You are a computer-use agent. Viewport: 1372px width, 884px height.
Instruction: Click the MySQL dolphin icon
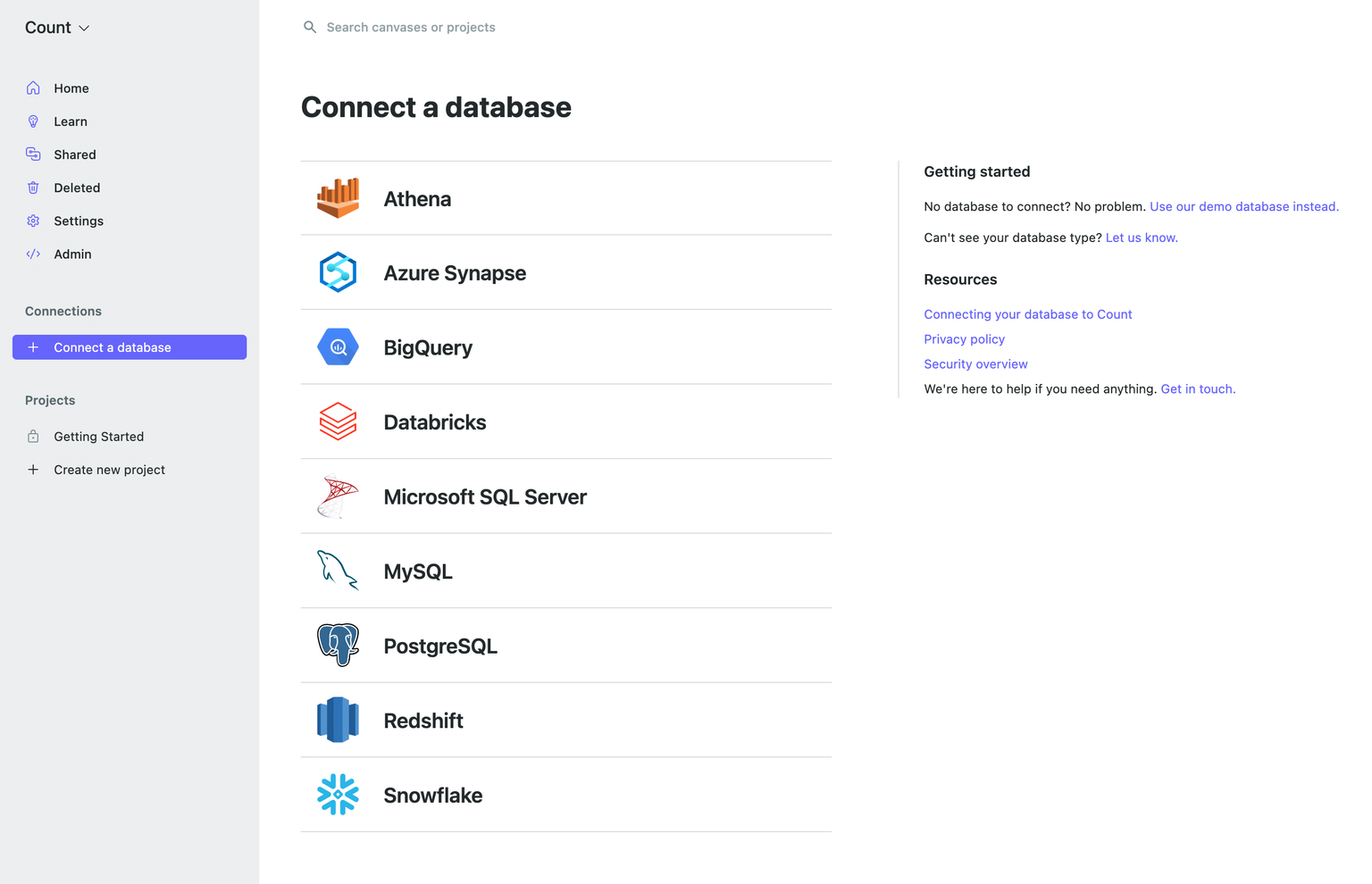click(x=338, y=571)
